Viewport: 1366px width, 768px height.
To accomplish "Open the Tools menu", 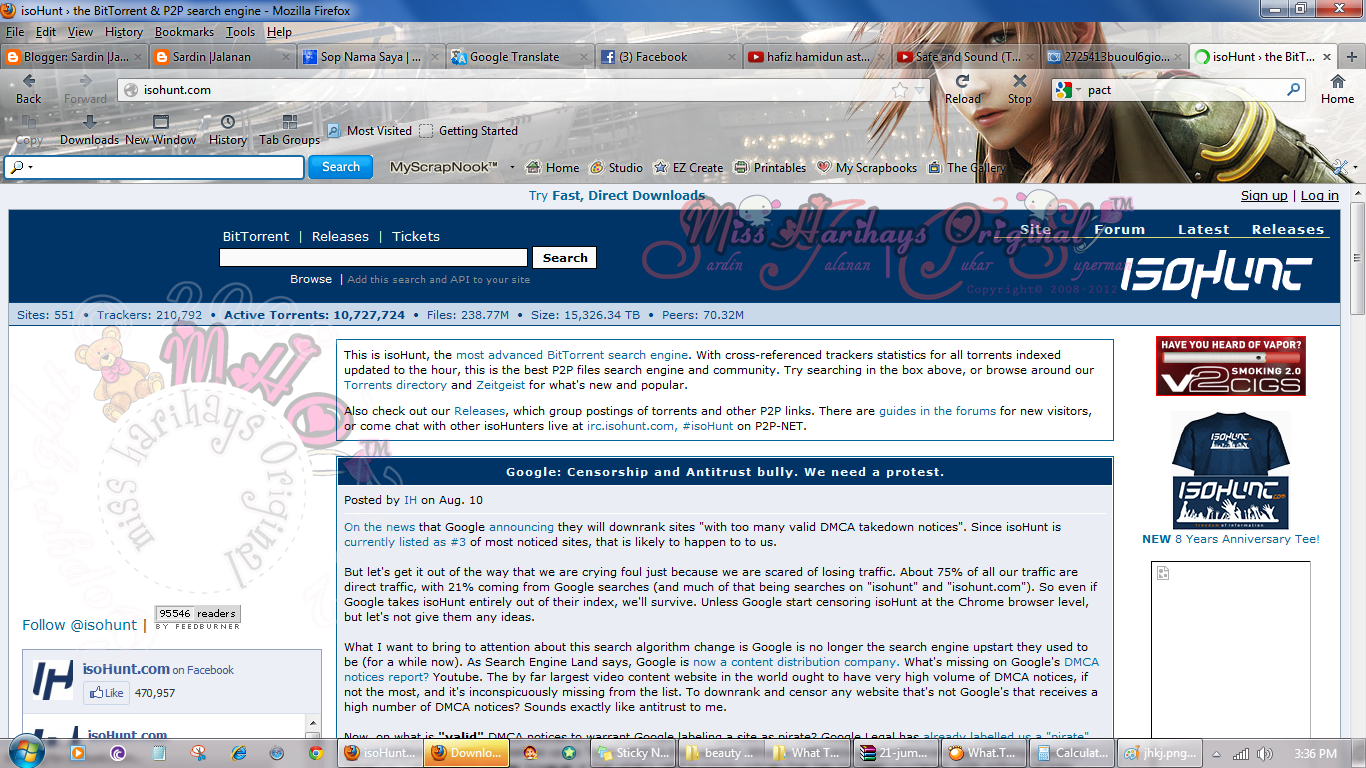I will (x=240, y=32).
